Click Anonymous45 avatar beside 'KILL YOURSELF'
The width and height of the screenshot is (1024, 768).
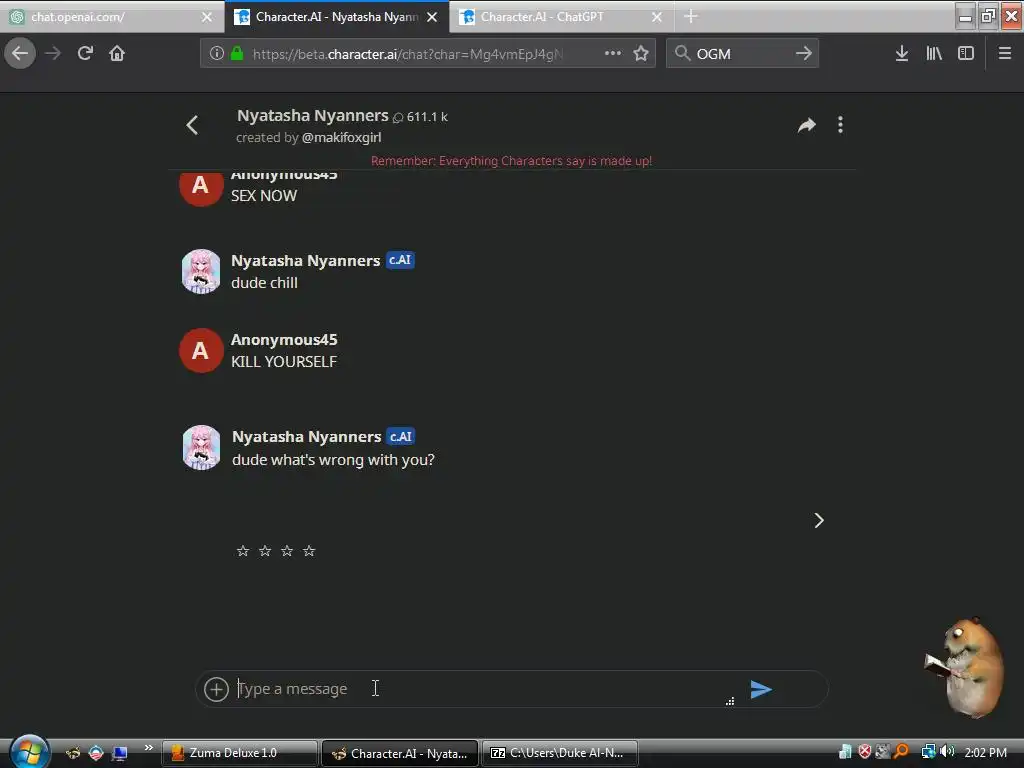[x=201, y=351]
